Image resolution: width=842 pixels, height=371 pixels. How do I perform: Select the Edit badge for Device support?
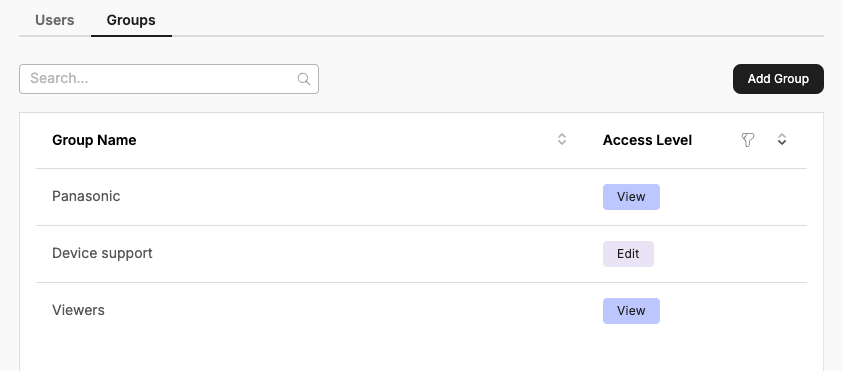pos(628,254)
